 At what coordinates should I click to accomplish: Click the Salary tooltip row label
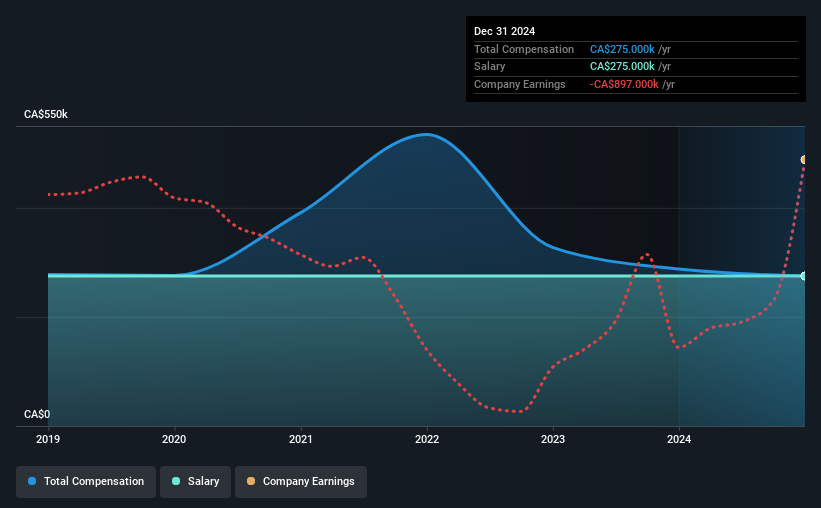pos(490,67)
